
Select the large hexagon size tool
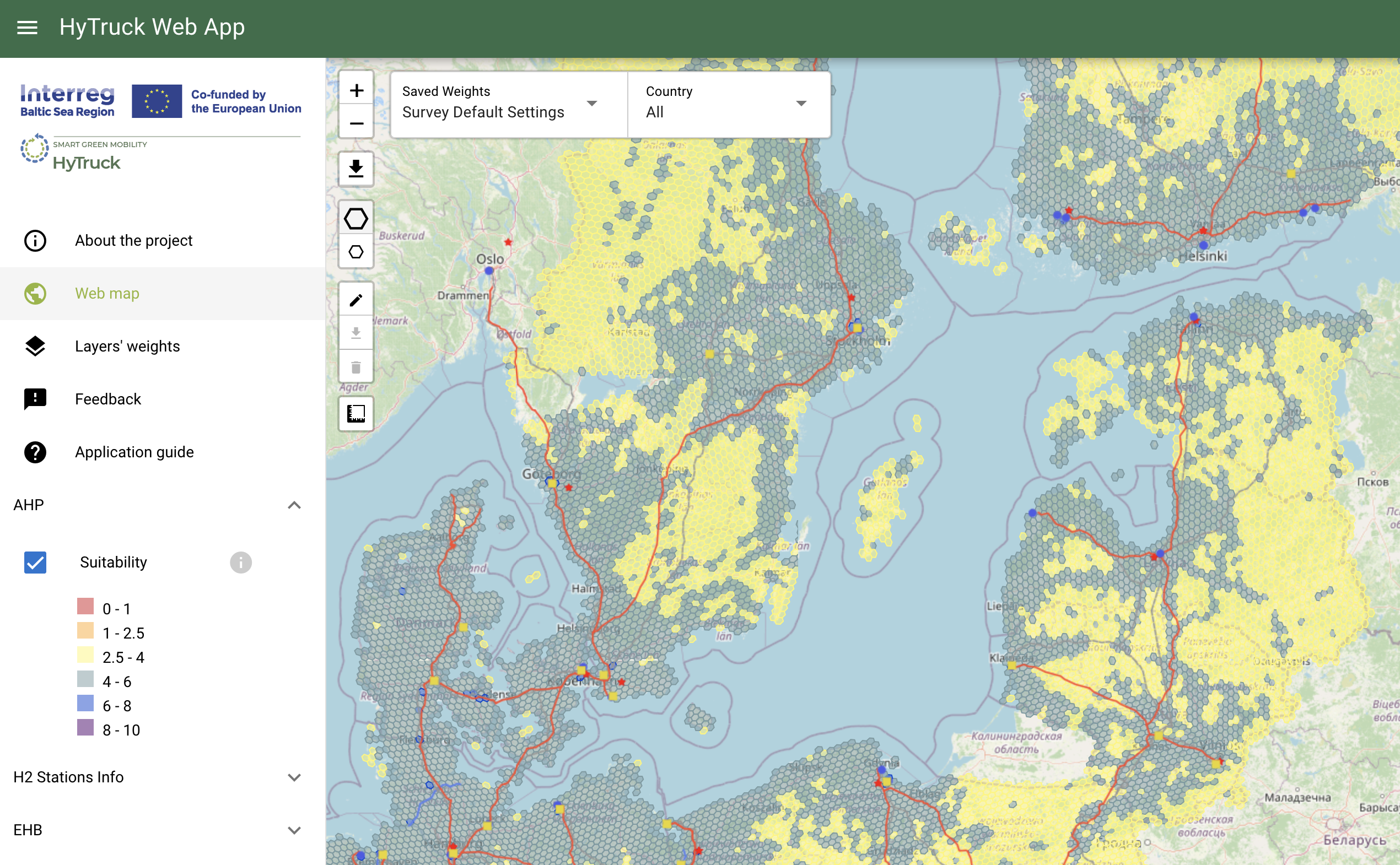(356, 218)
